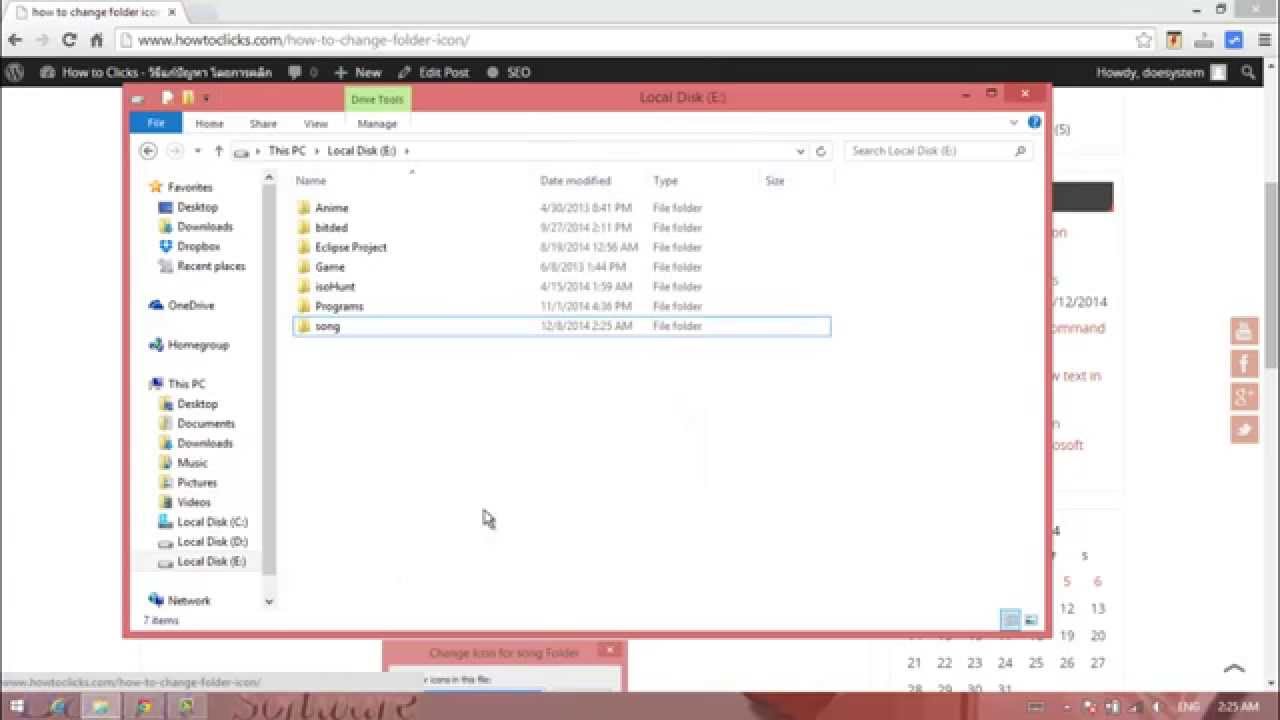Open the Facebook social icon on webpage
This screenshot has height=720, width=1280.
click(x=1244, y=364)
